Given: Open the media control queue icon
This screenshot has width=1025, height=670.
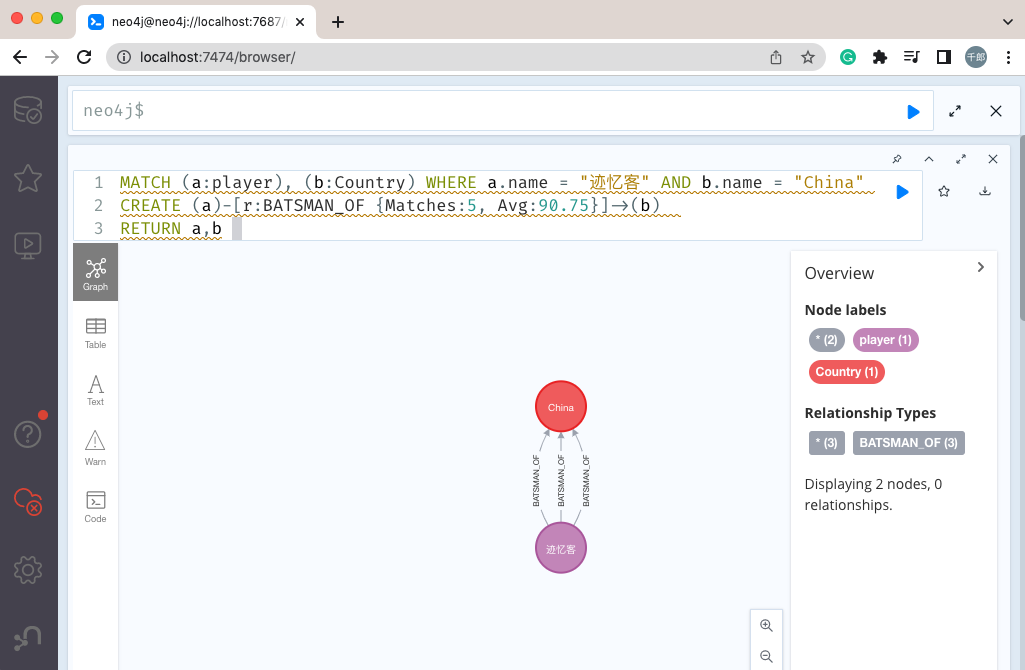Looking at the screenshot, I should click(912, 58).
